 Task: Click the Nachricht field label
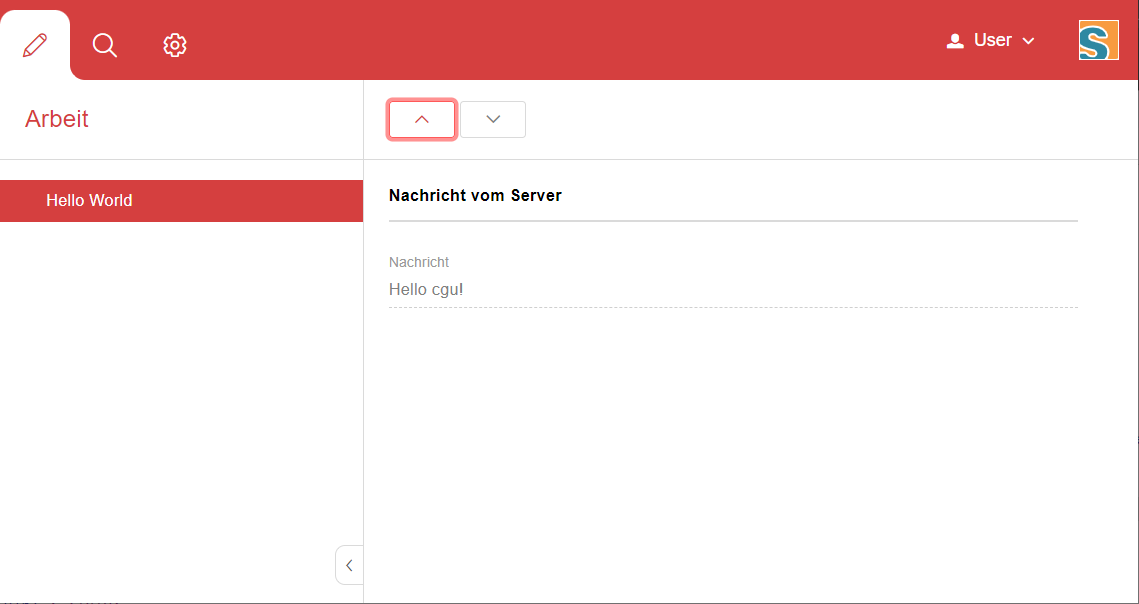[419, 262]
